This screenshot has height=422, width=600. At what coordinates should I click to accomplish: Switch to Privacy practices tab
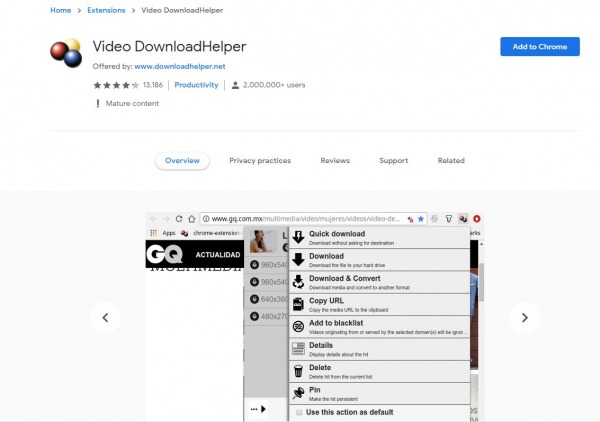coord(260,161)
